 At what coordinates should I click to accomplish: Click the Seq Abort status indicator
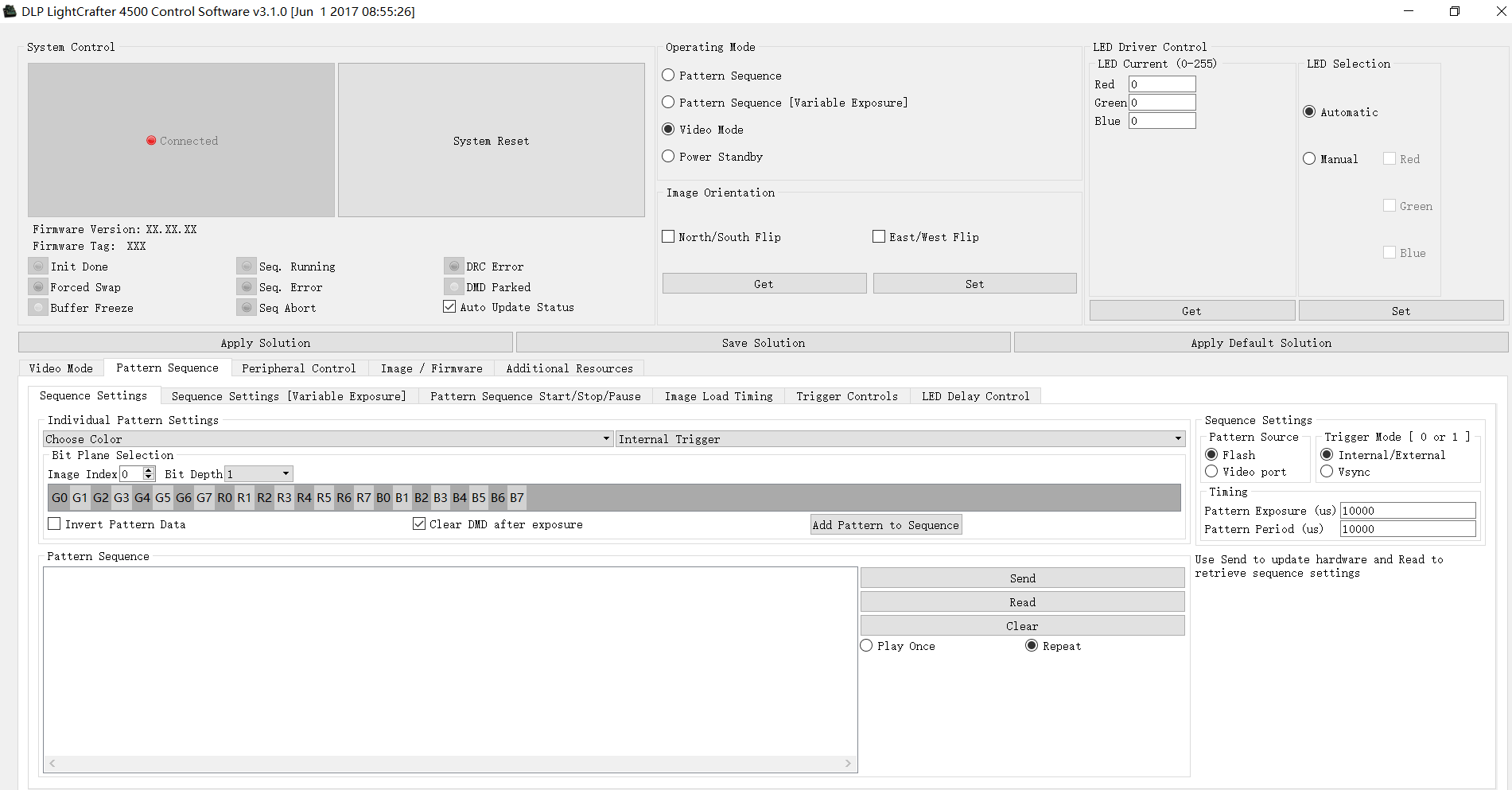point(247,308)
